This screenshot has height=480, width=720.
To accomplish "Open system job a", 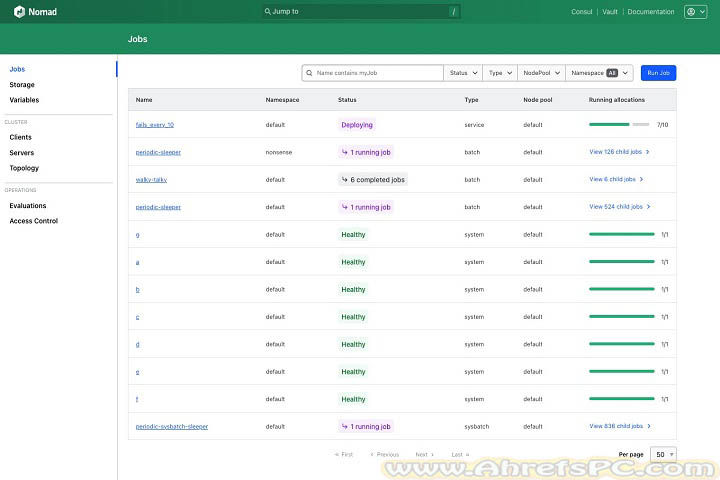I will coord(137,262).
